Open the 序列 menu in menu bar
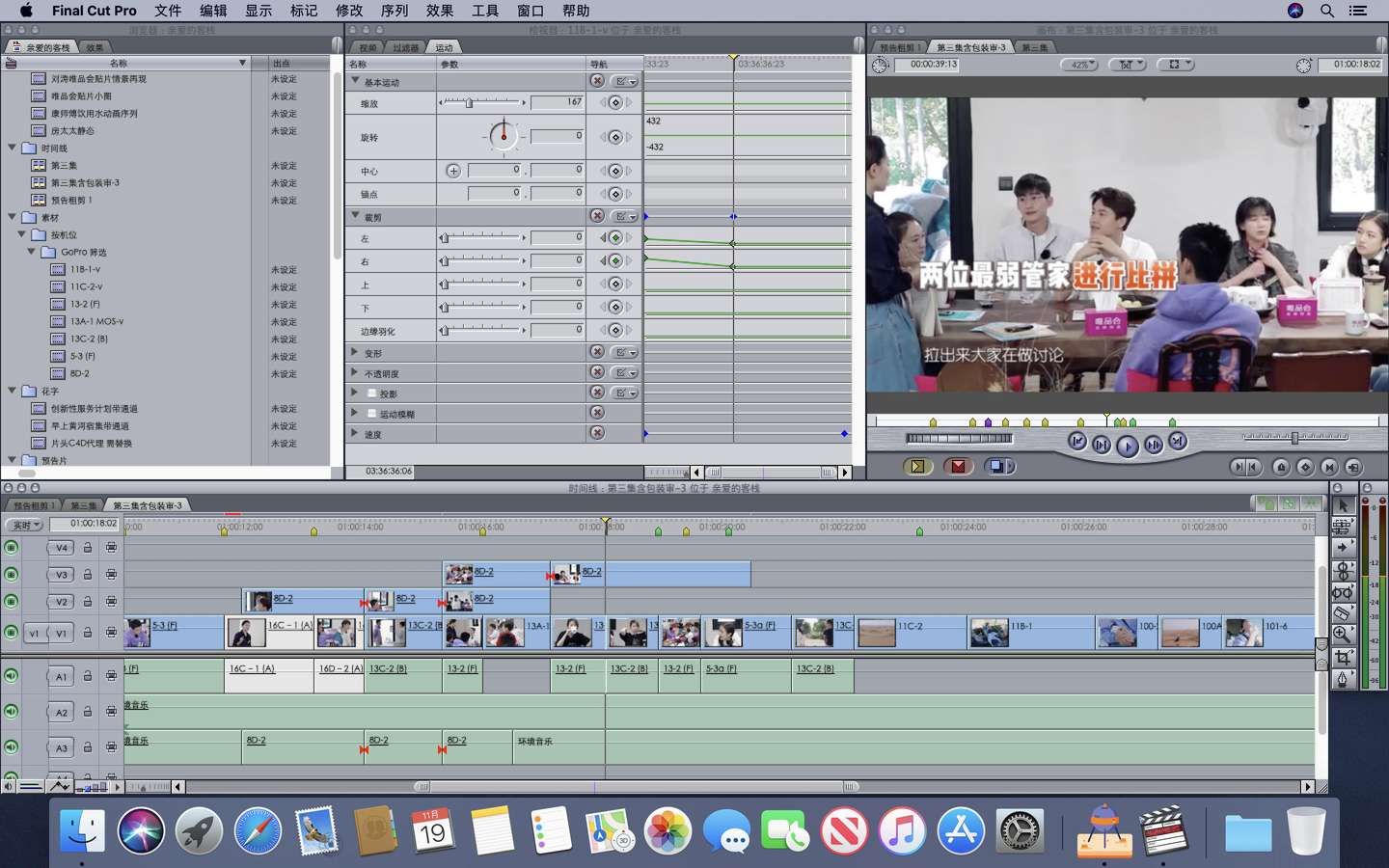Image resolution: width=1389 pixels, height=868 pixels. pyautogui.click(x=395, y=11)
